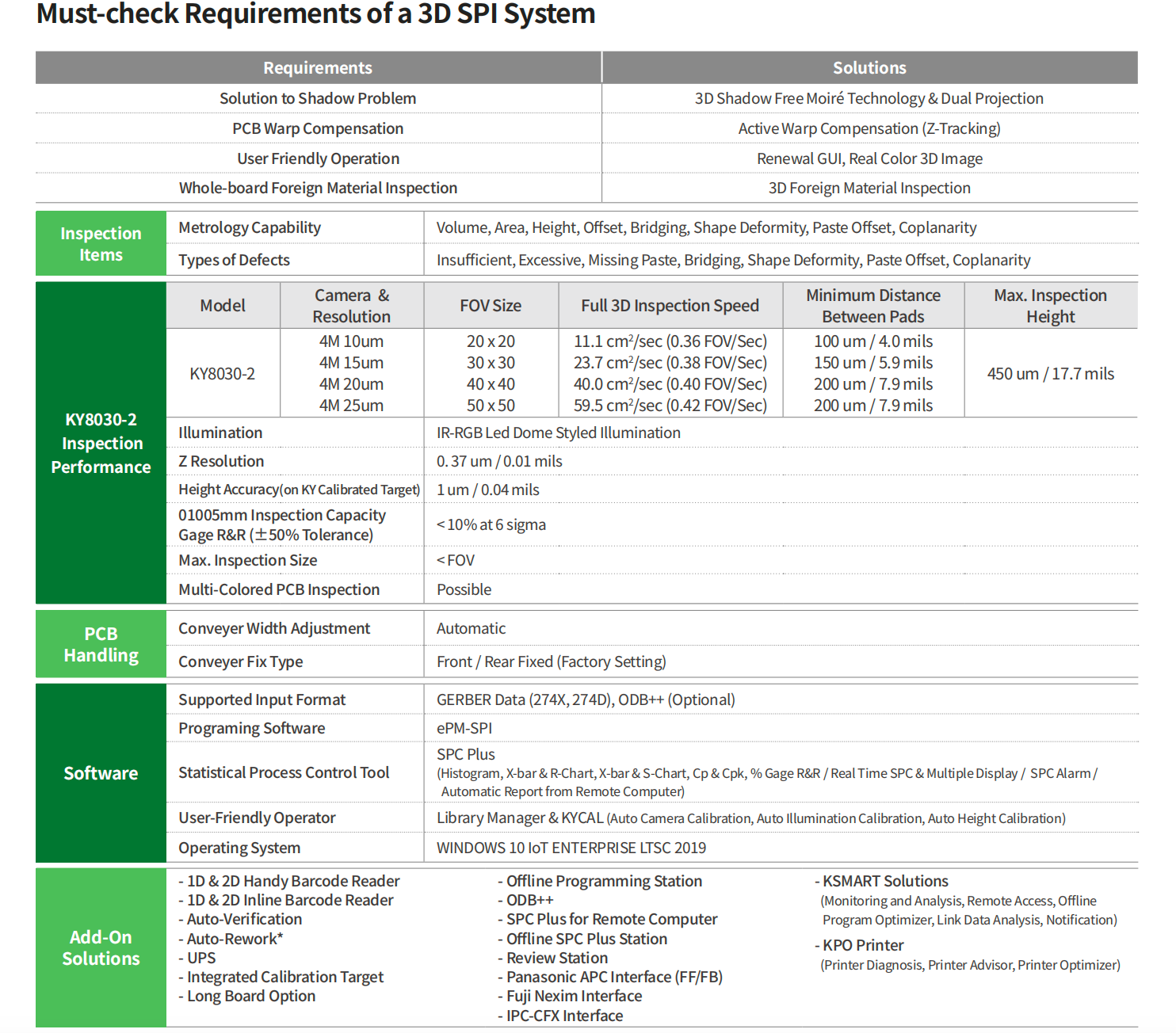This screenshot has height=1033, width=1176.
Task: Click the FOV Size column header
Action: [491, 306]
